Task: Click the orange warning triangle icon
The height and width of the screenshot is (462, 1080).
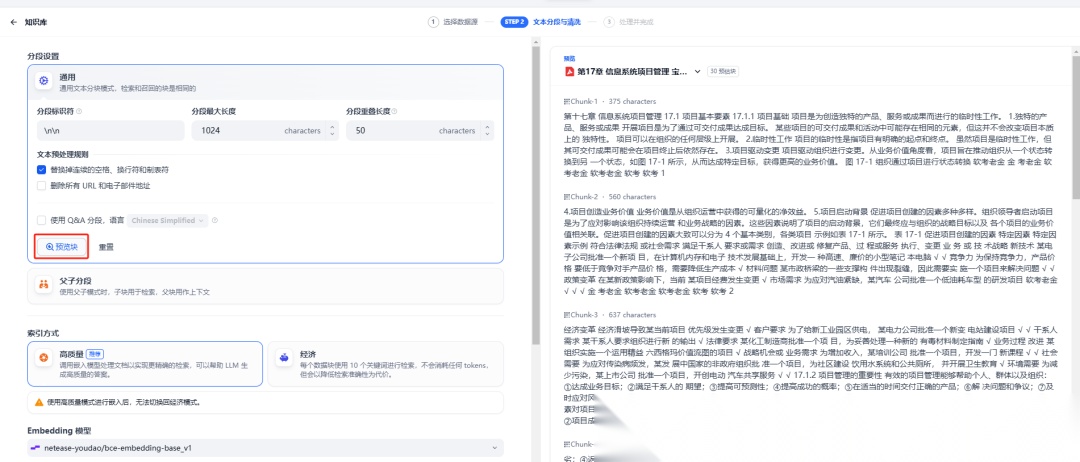Action: [39, 401]
